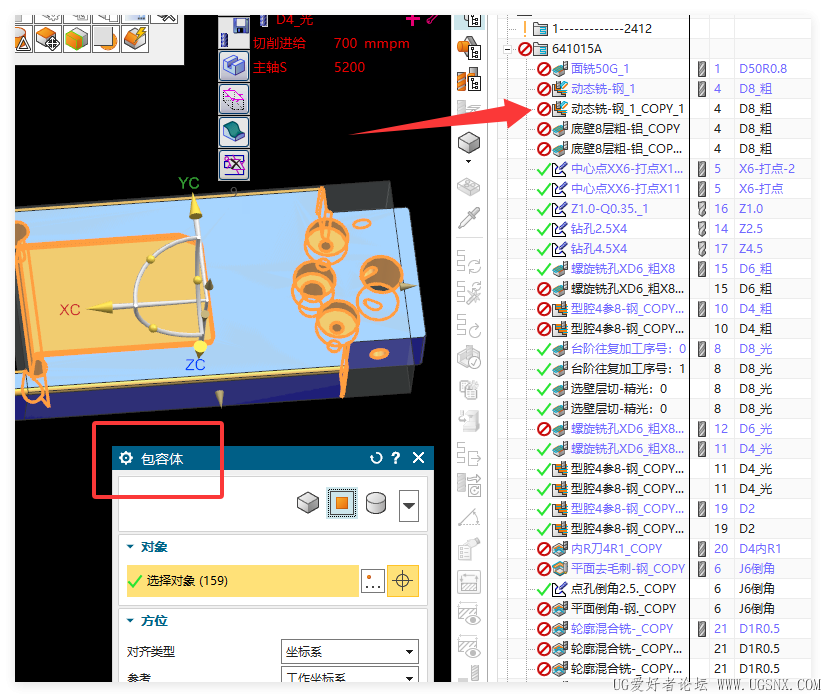Select operation 动态铣-钢_1
Image resolution: width=826 pixels, height=697 pixels.
[603, 89]
